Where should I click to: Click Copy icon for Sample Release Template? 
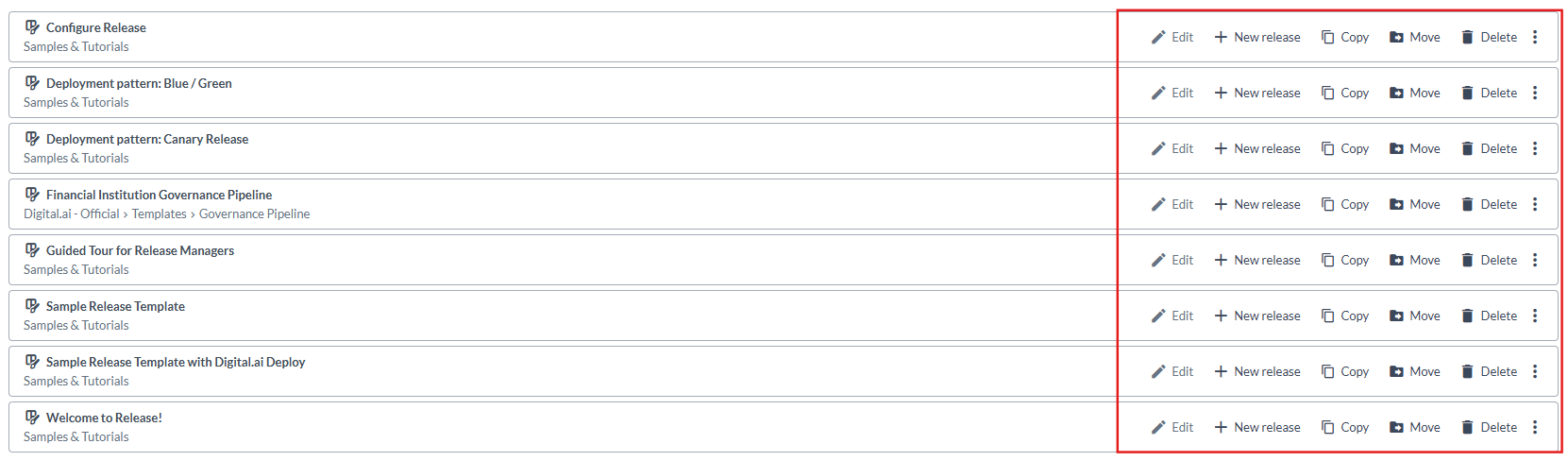coord(1328,316)
